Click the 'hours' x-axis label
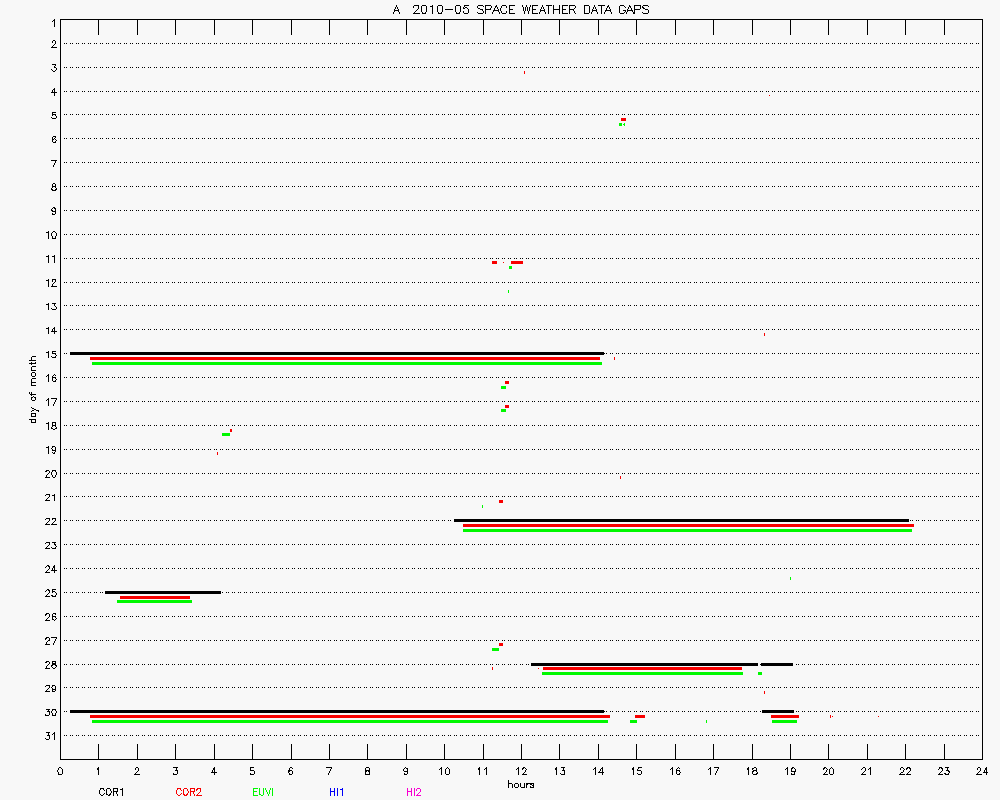Image resolution: width=1000 pixels, height=800 pixels. click(x=520, y=784)
